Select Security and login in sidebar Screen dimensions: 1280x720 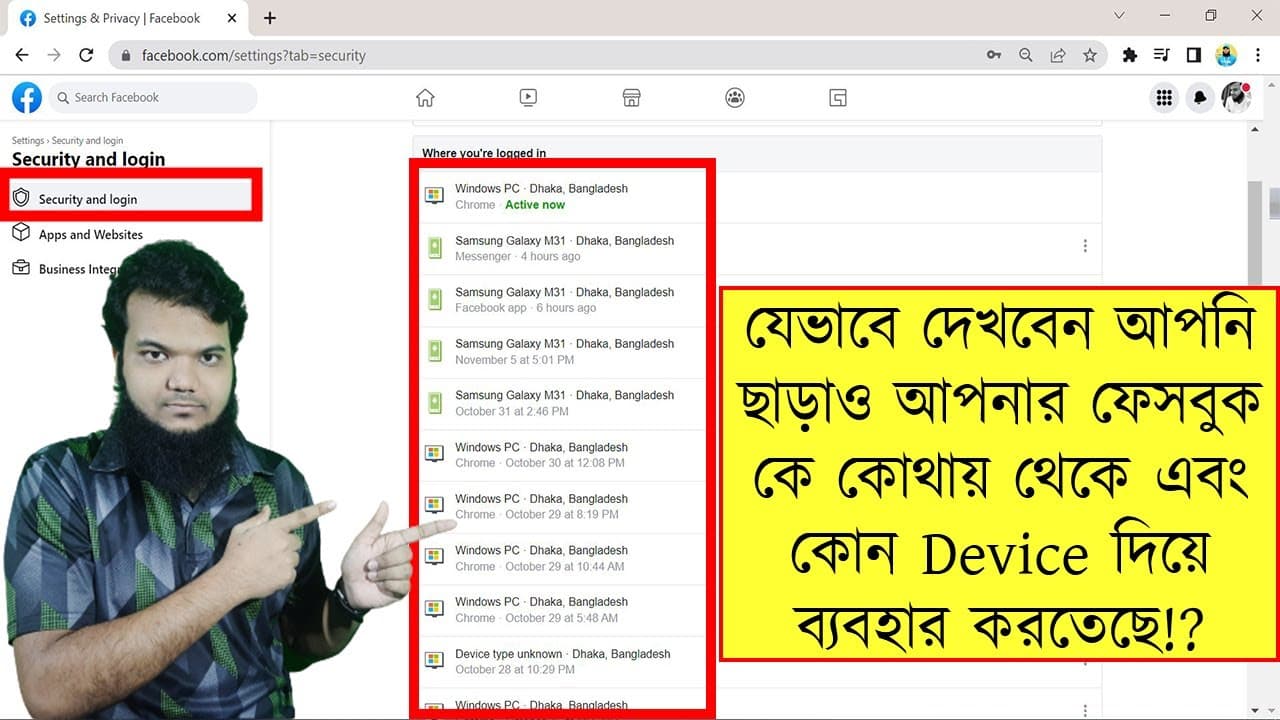click(131, 199)
